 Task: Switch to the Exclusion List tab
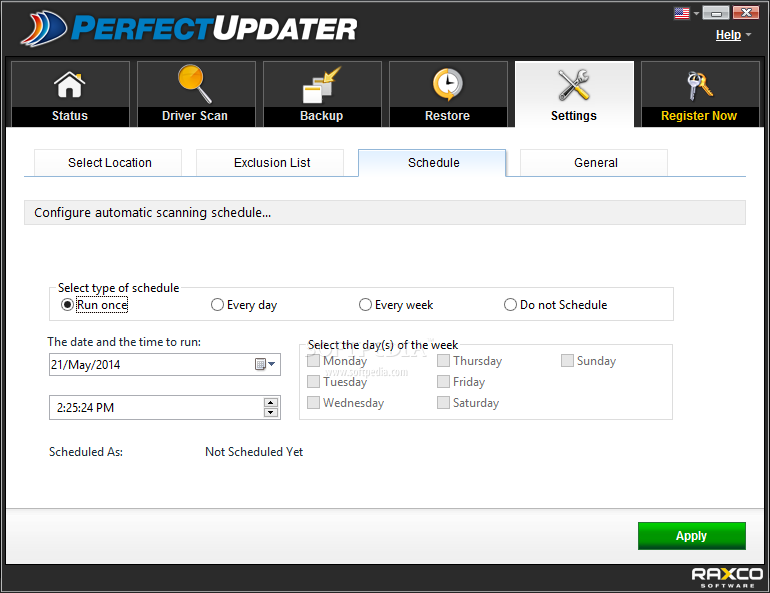coord(270,162)
